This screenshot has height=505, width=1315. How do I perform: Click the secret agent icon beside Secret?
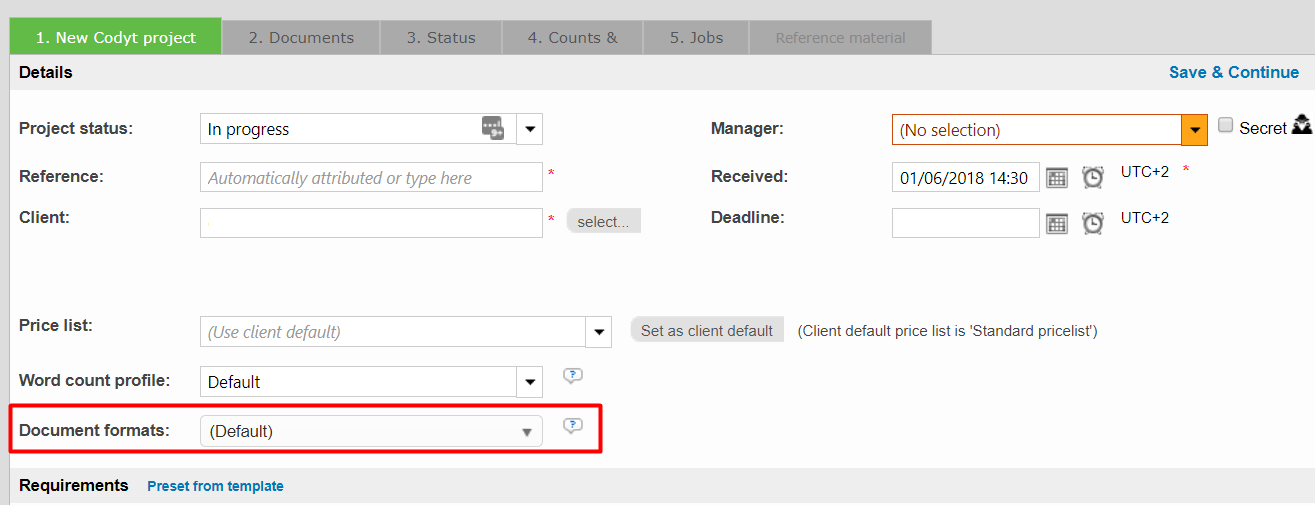1301,126
